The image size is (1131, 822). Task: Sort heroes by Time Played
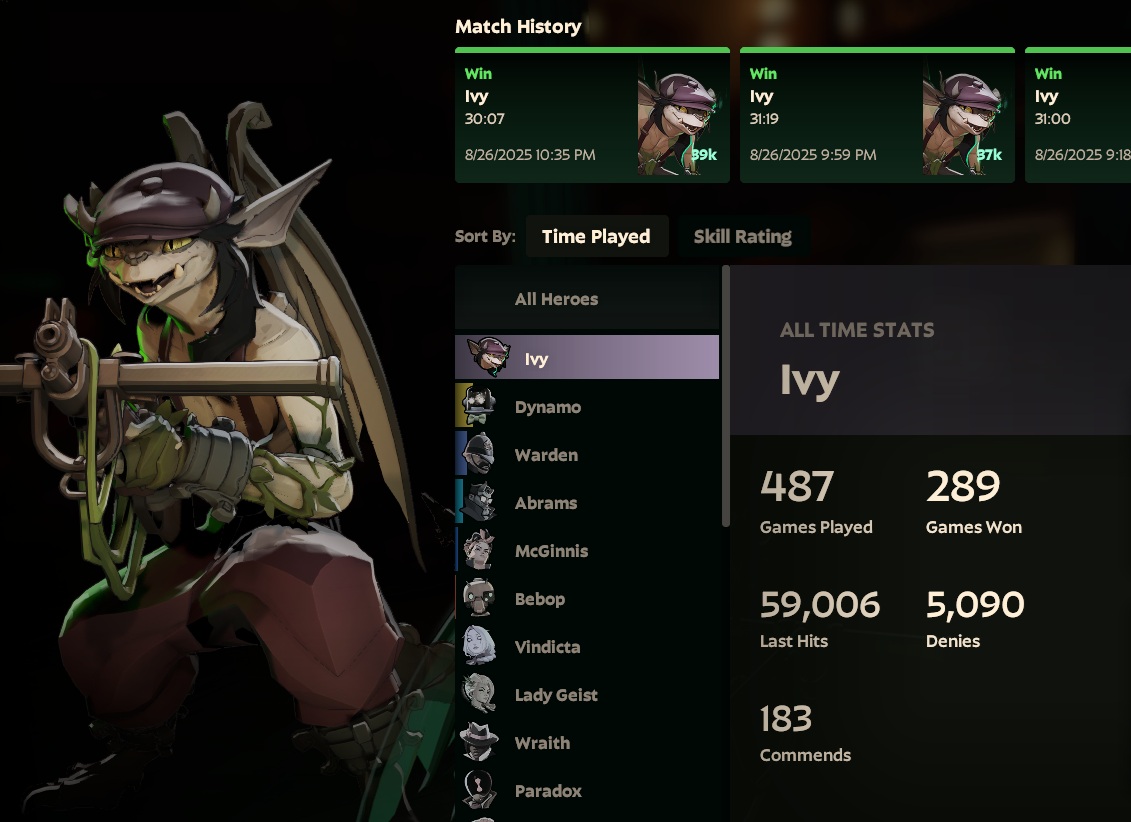[x=597, y=237]
